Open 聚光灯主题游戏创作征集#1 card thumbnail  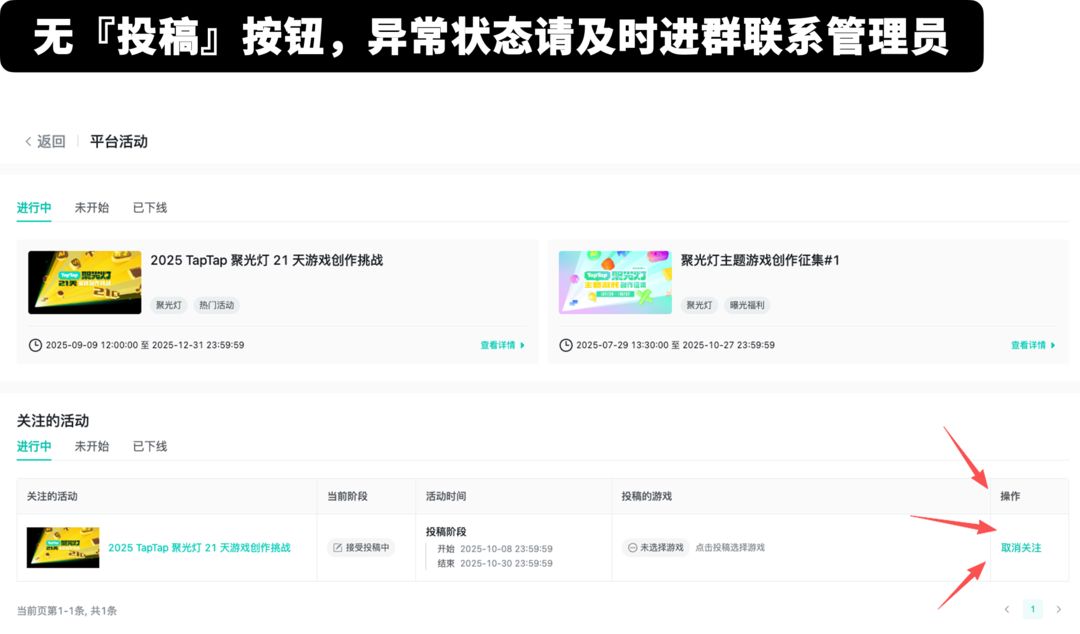pos(615,282)
